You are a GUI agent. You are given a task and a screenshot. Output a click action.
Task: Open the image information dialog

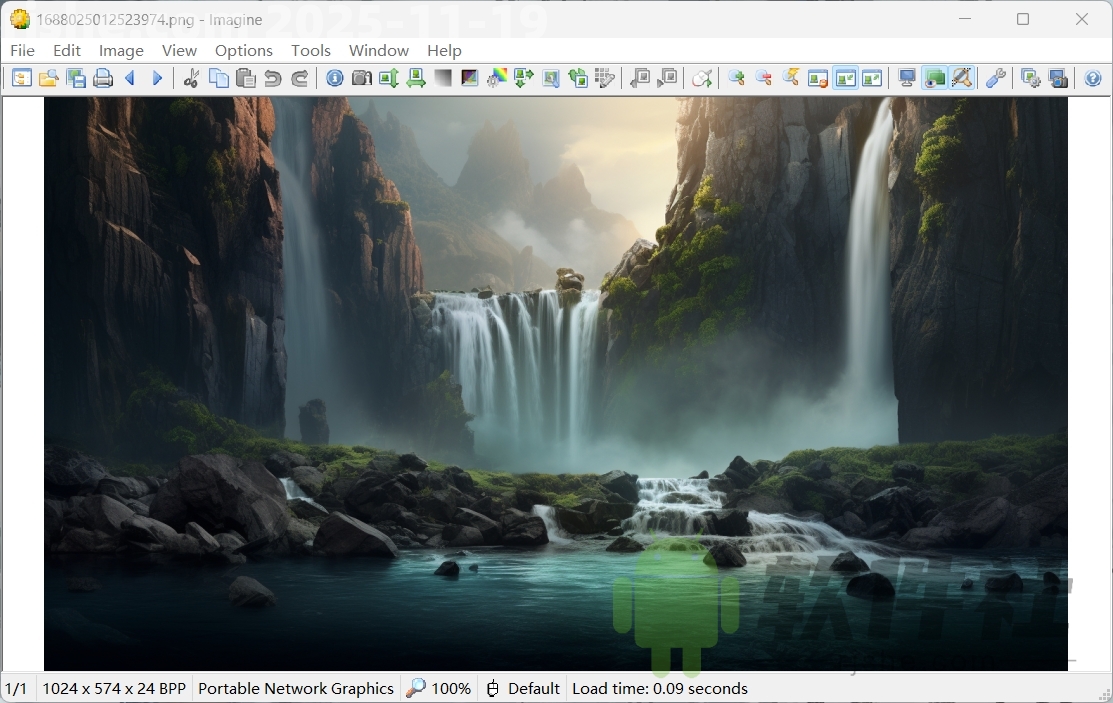pyautogui.click(x=334, y=77)
